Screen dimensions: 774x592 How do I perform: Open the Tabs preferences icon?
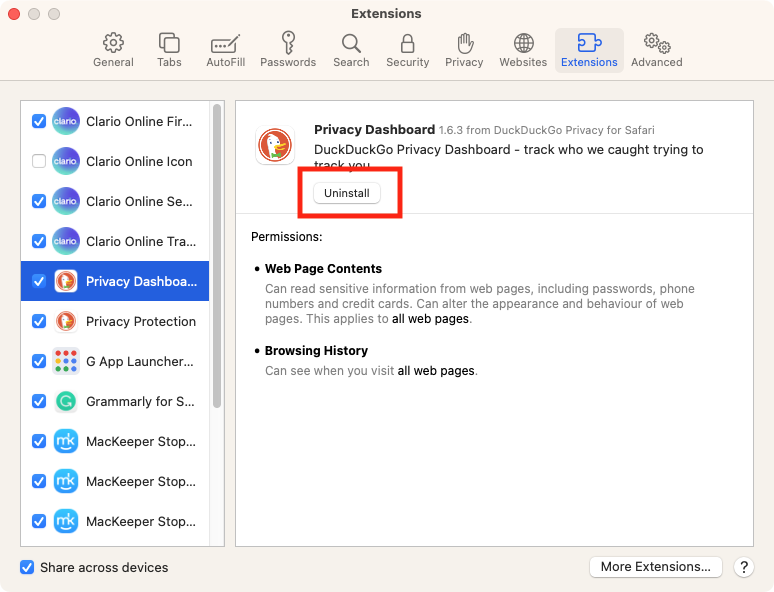point(169,43)
